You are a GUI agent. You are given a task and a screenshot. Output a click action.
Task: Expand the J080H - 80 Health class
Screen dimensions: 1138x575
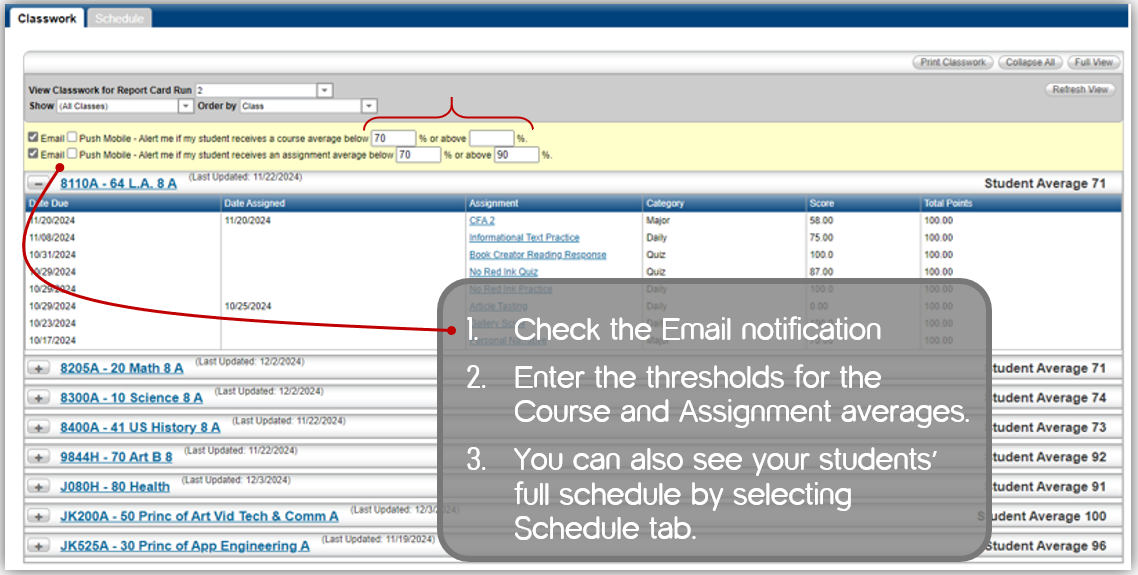(39, 487)
